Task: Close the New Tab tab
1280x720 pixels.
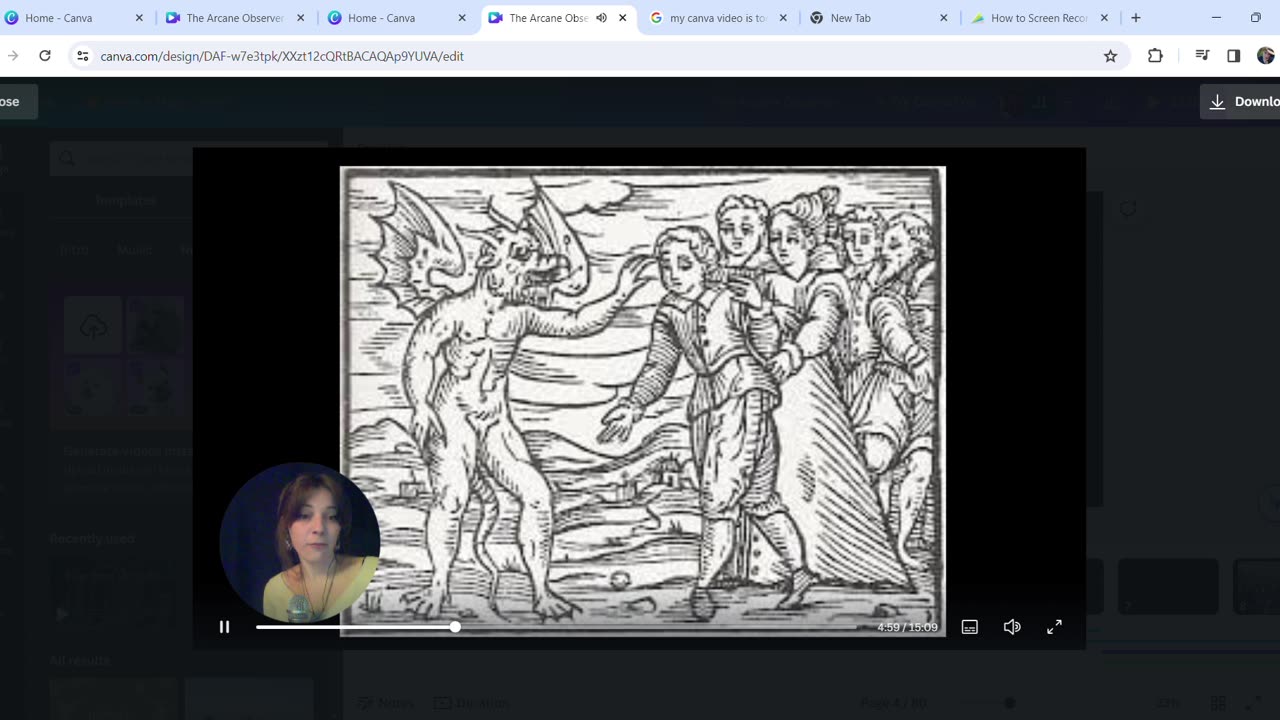Action: coord(944,18)
